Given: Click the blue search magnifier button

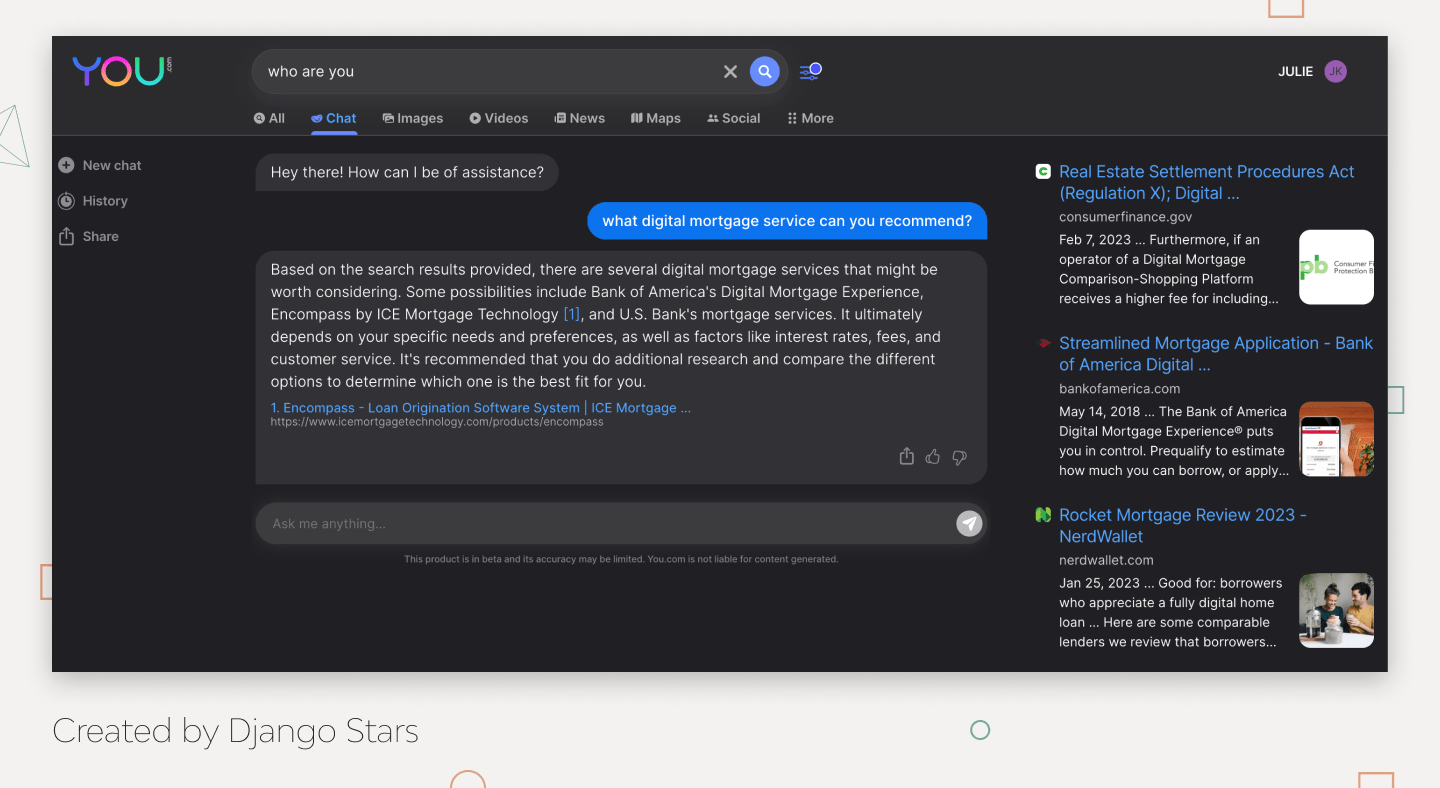Looking at the screenshot, I should [764, 71].
